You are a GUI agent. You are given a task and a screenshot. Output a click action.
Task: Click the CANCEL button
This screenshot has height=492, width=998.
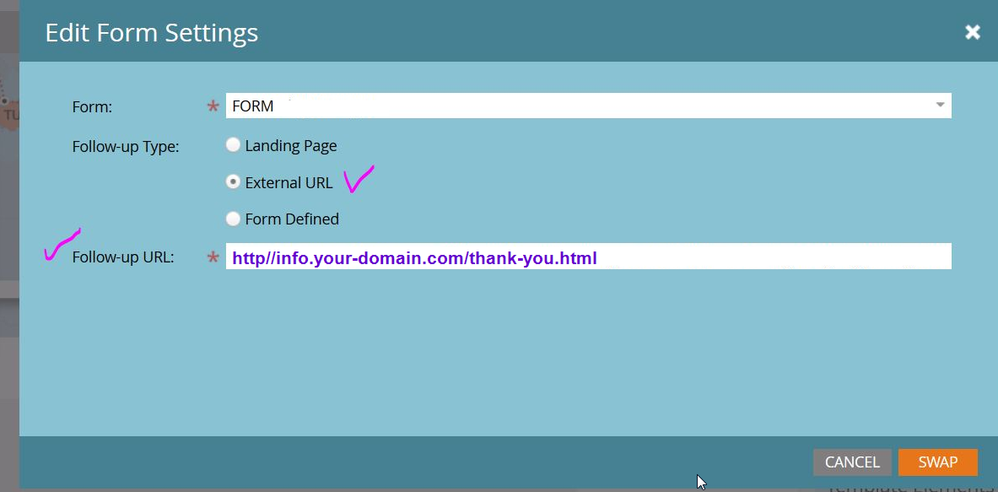click(x=852, y=462)
